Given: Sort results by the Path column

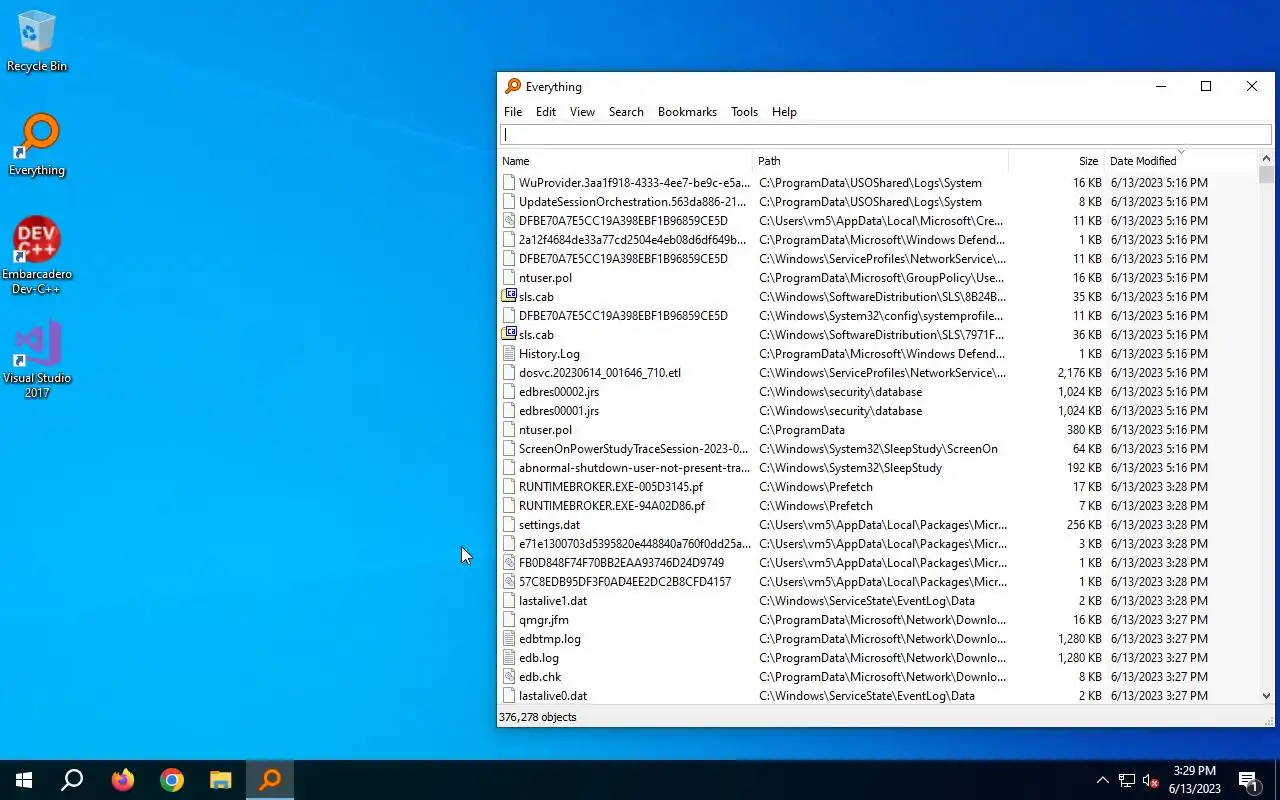Looking at the screenshot, I should (880, 161).
